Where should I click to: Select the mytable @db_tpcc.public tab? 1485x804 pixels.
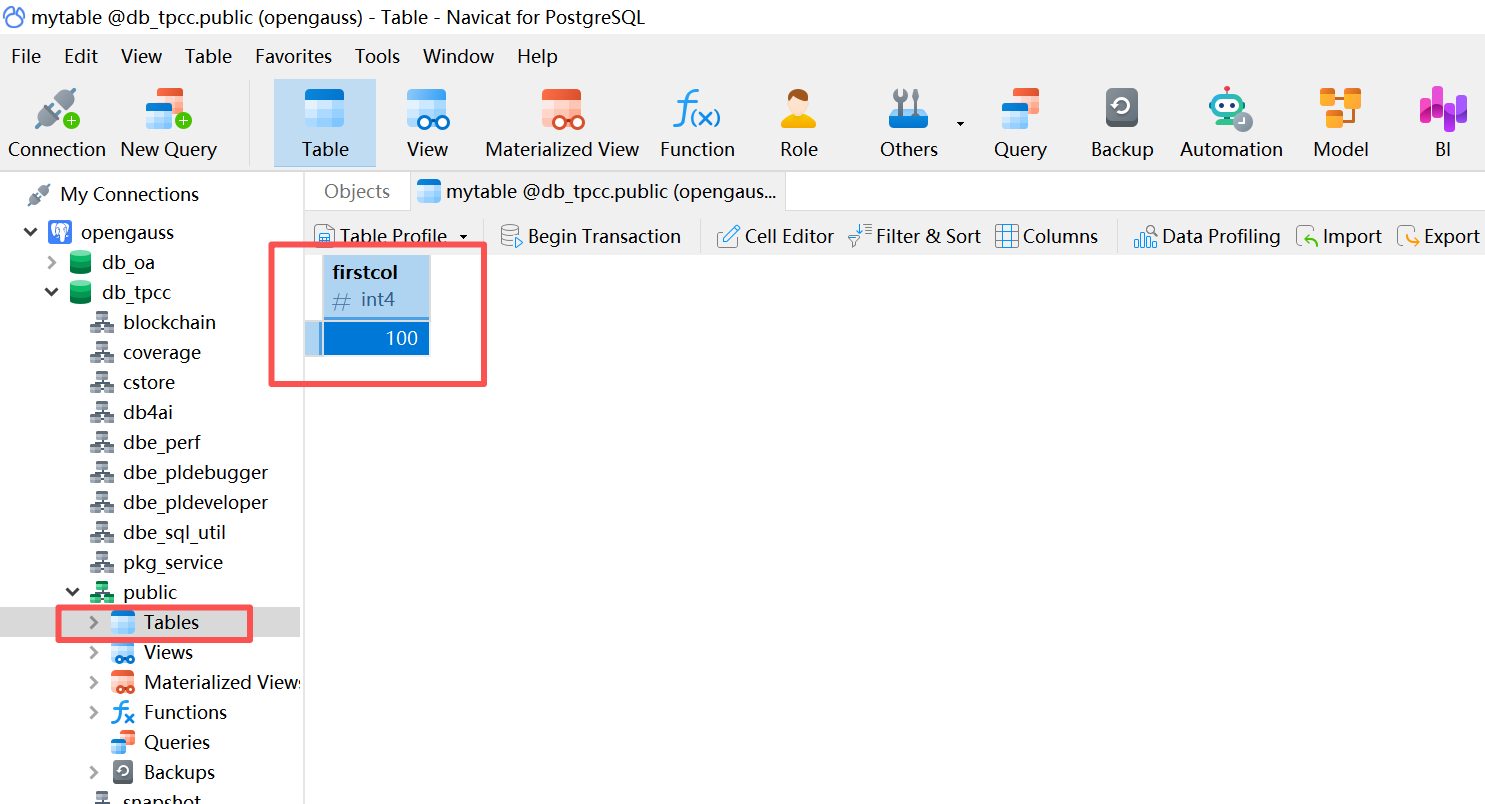597,191
